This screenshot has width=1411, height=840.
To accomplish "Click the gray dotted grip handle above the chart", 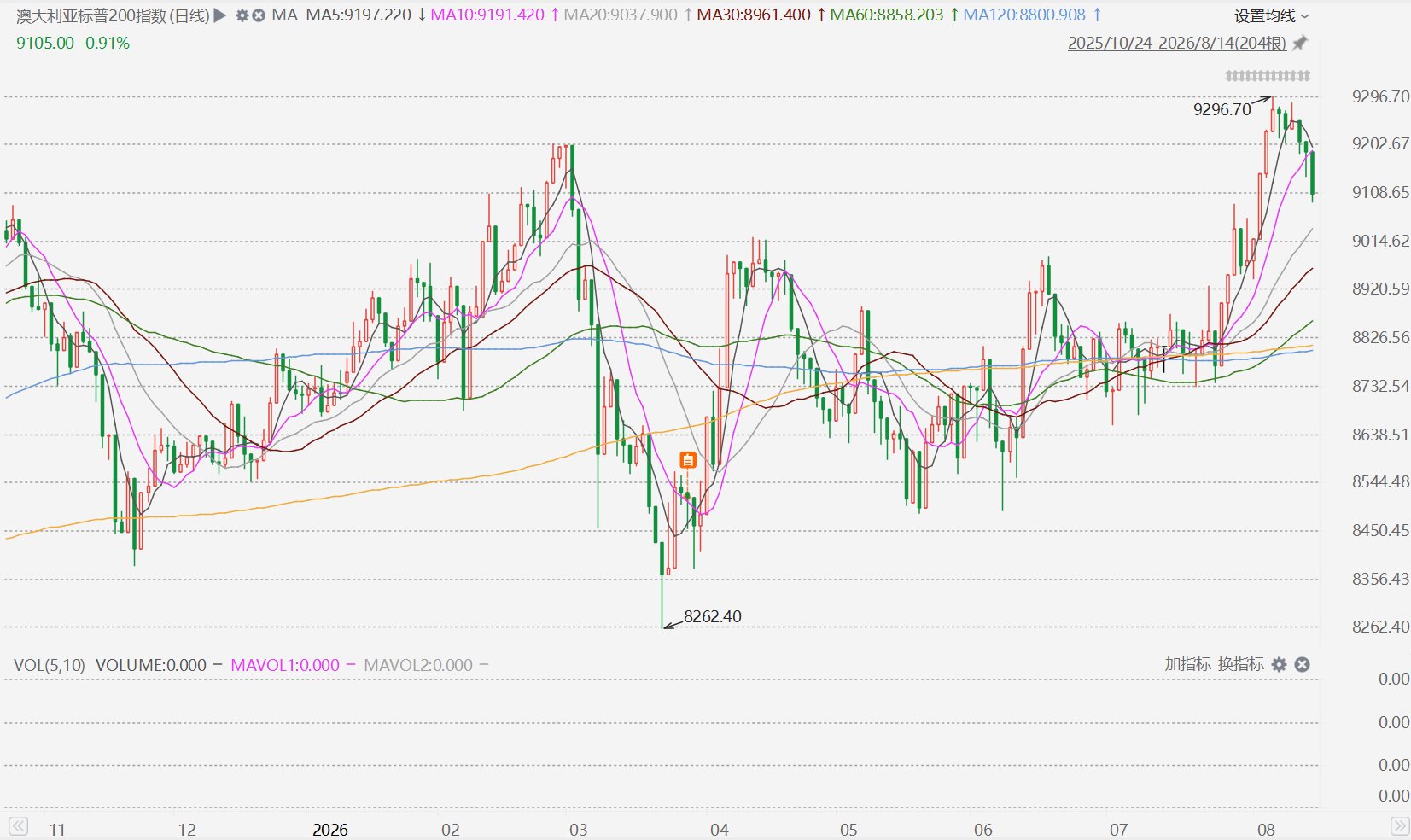I will click(1268, 76).
